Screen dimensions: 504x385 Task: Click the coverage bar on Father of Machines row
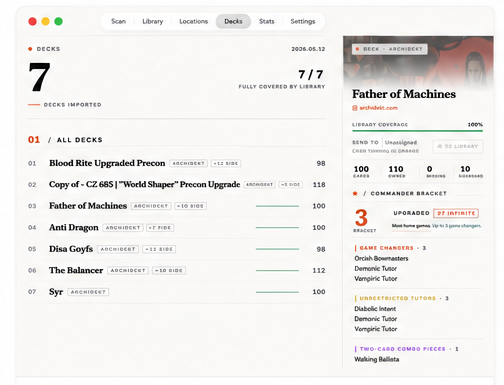(277, 206)
